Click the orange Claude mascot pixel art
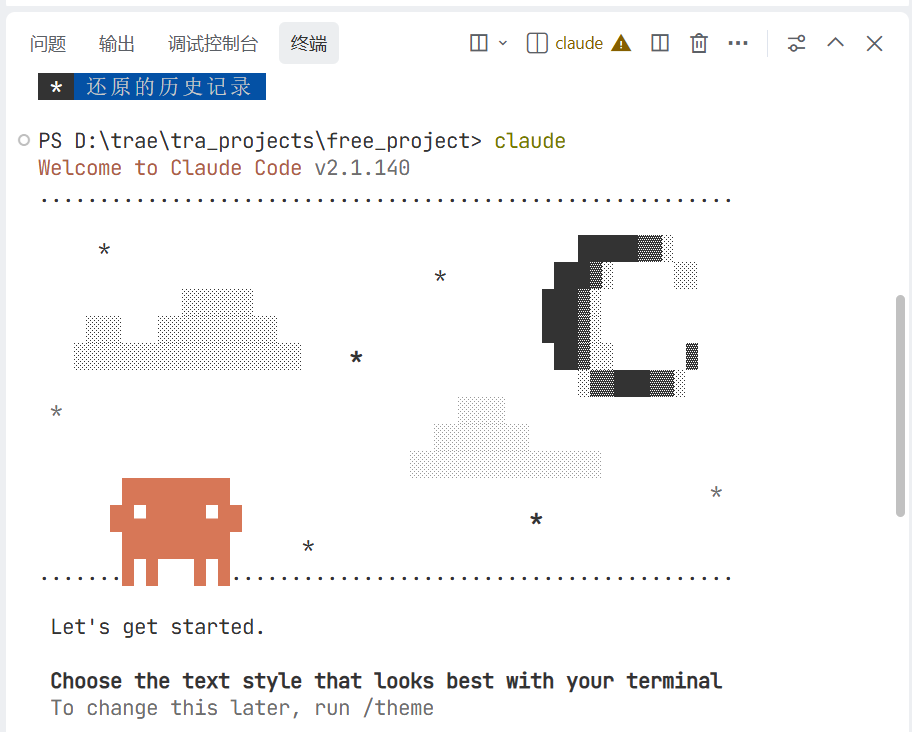This screenshot has height=732, width=912. pyautogui.click(x=176, y=531)
